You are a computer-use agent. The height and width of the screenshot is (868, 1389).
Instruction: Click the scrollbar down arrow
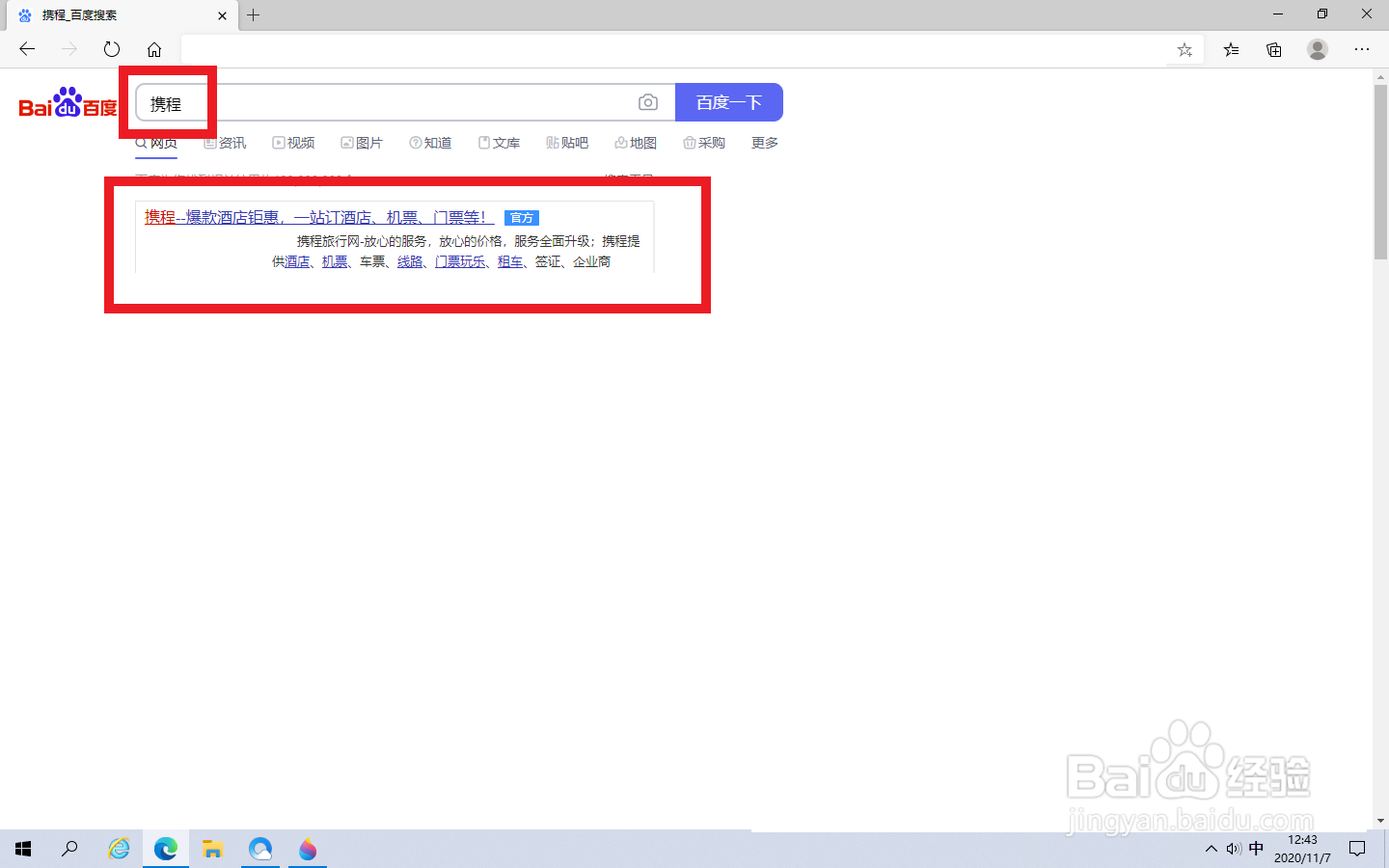point(1380,821)
